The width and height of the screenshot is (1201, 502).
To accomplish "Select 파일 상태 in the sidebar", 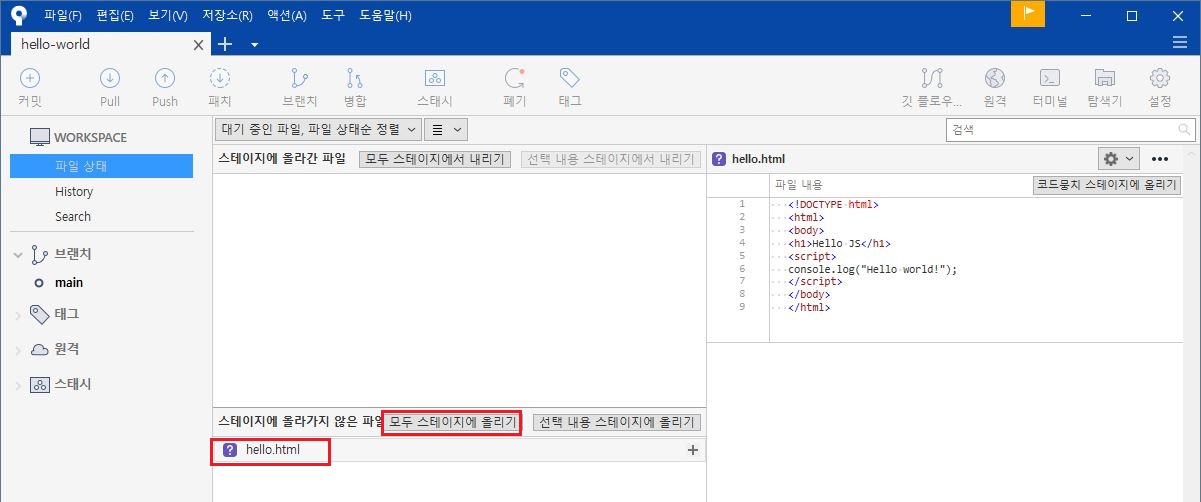I will 101,166.
